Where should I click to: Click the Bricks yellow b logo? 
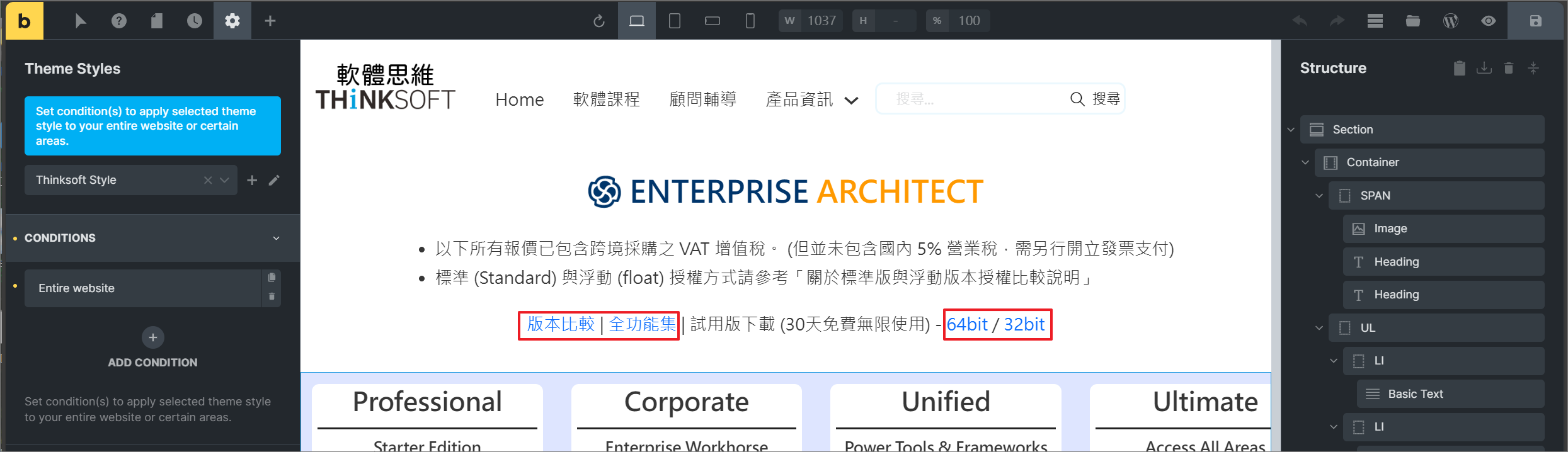tap(25, 21)
